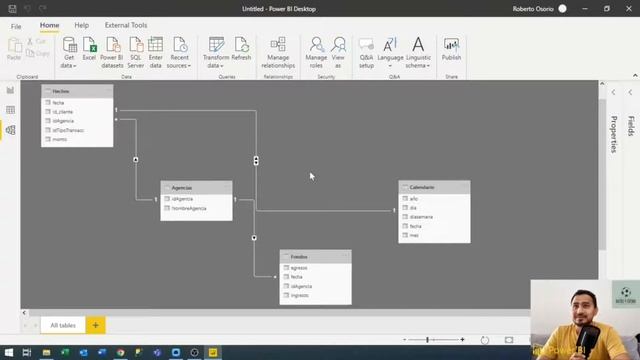
Task: Open the File menu
Action: click(x=16, y=27)
